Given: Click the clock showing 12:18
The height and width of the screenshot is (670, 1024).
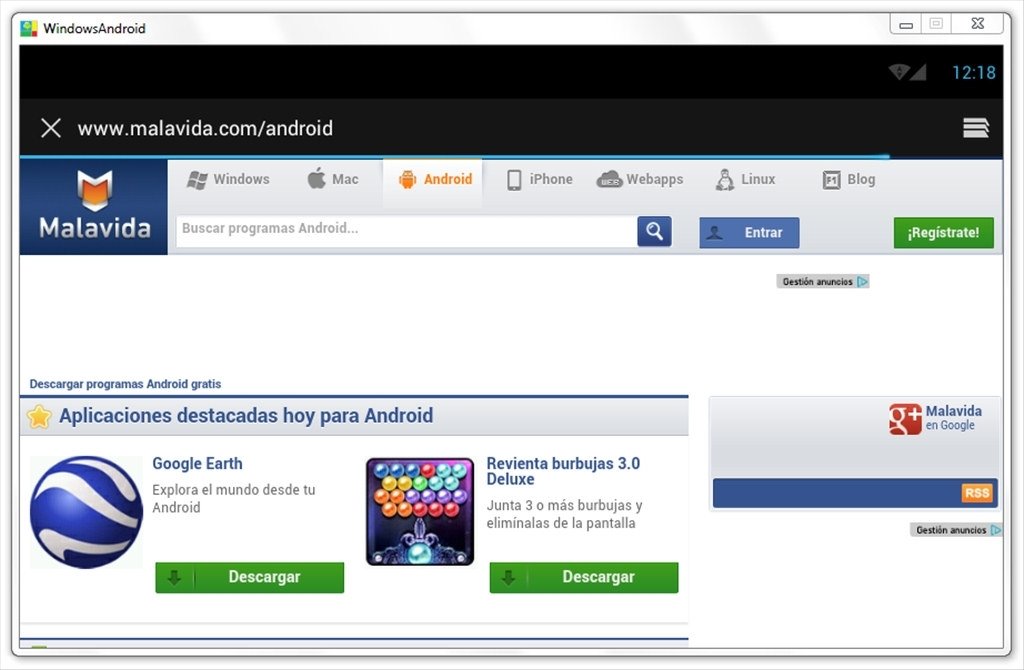Looking at the screenshot, I should [974, 72].
